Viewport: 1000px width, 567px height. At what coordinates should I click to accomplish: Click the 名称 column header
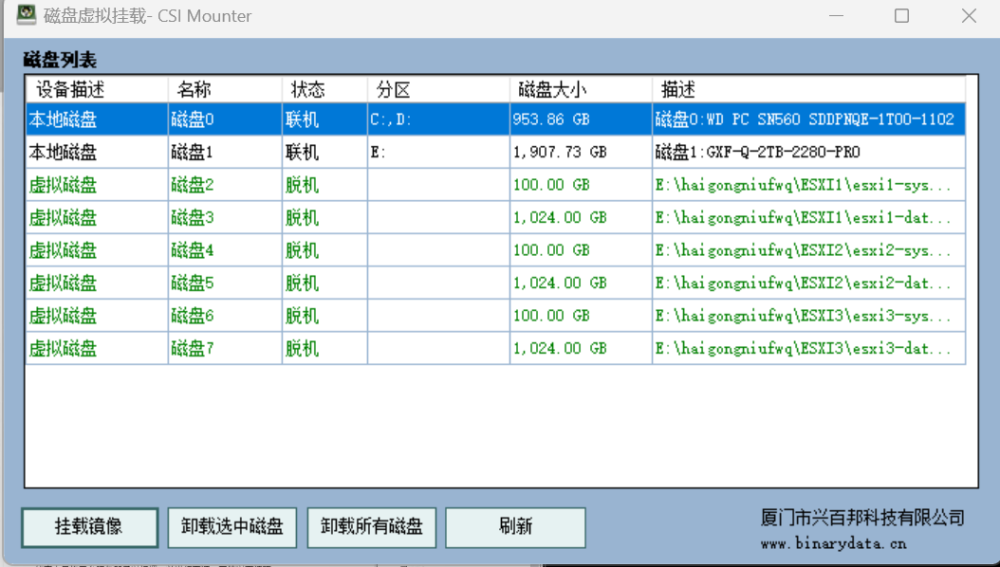coord(224,90)
